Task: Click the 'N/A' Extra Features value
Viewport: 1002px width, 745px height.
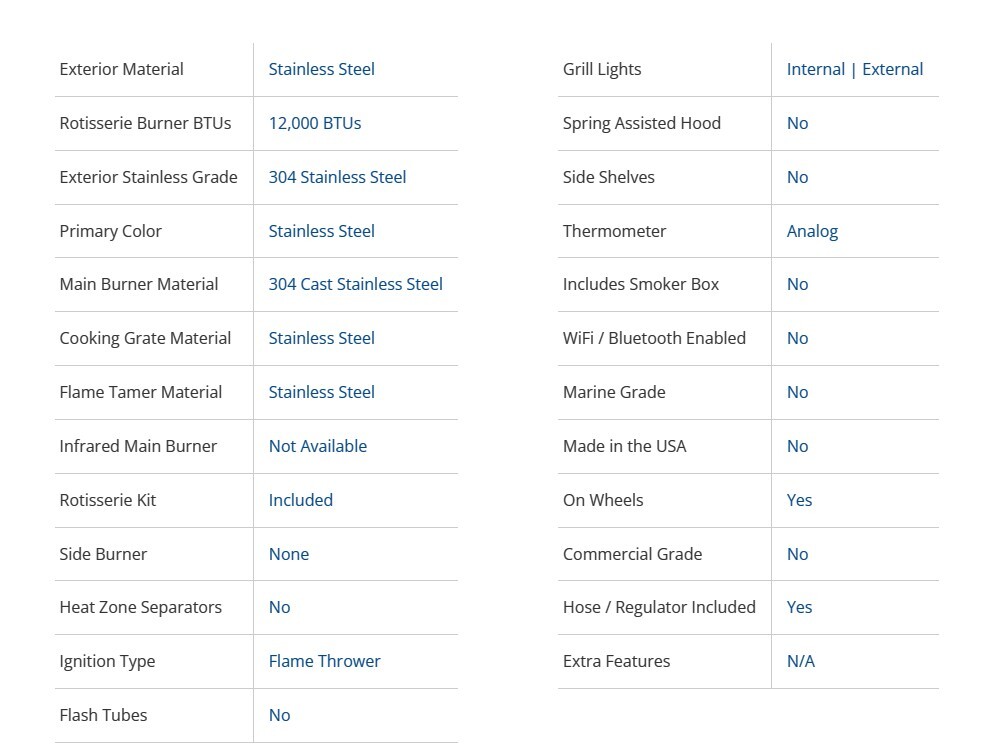Action: [800, 661]
